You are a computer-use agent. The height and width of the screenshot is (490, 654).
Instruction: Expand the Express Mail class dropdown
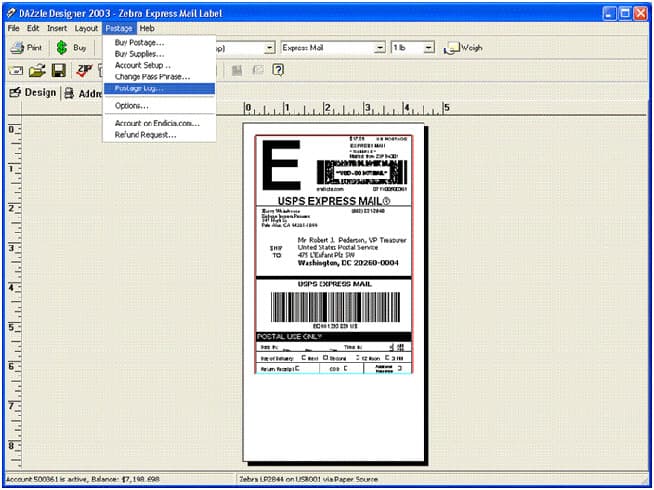[379, 48]
